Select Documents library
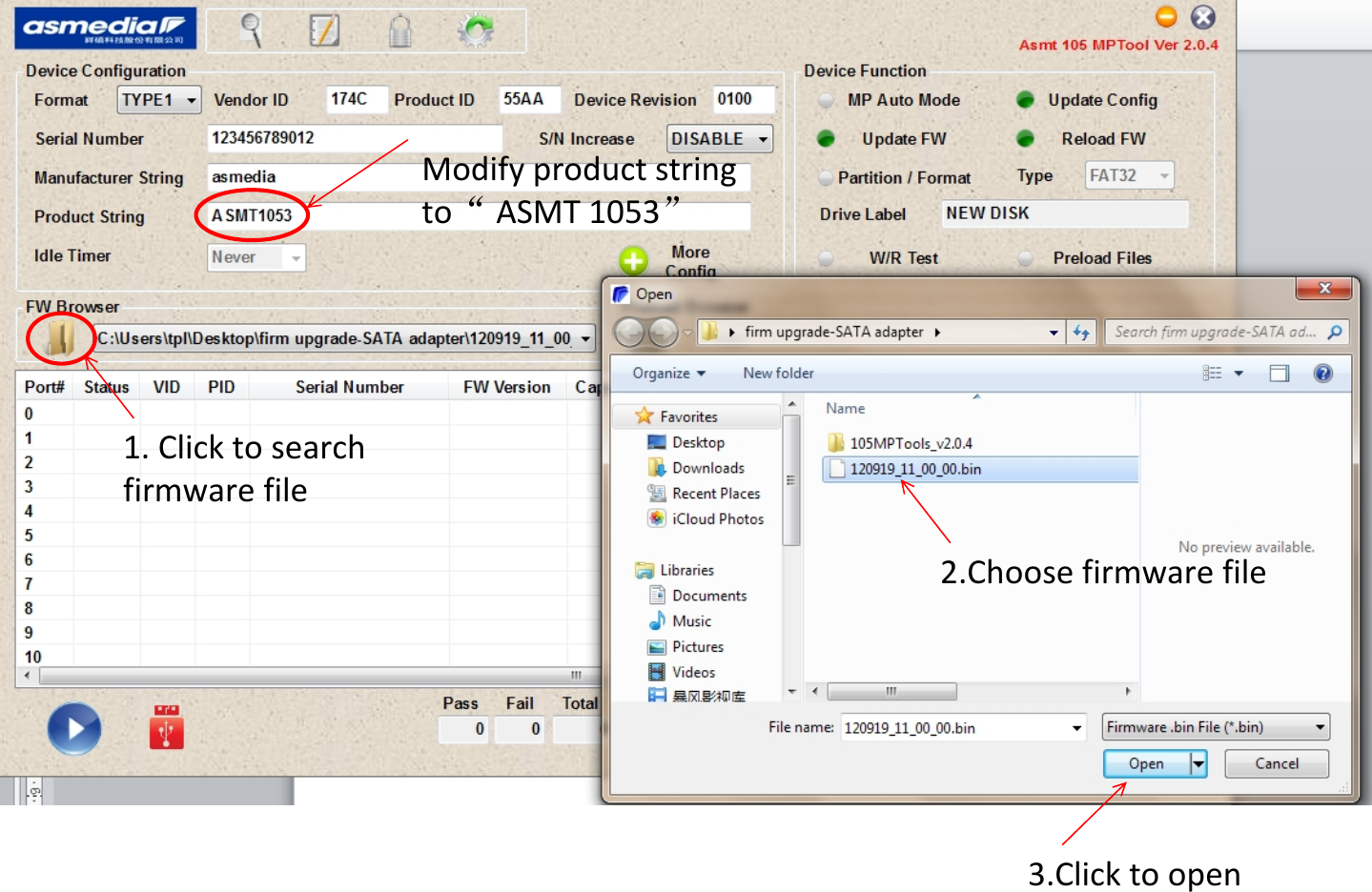This screenshot has height=892, width=1372. coord(698,596)
